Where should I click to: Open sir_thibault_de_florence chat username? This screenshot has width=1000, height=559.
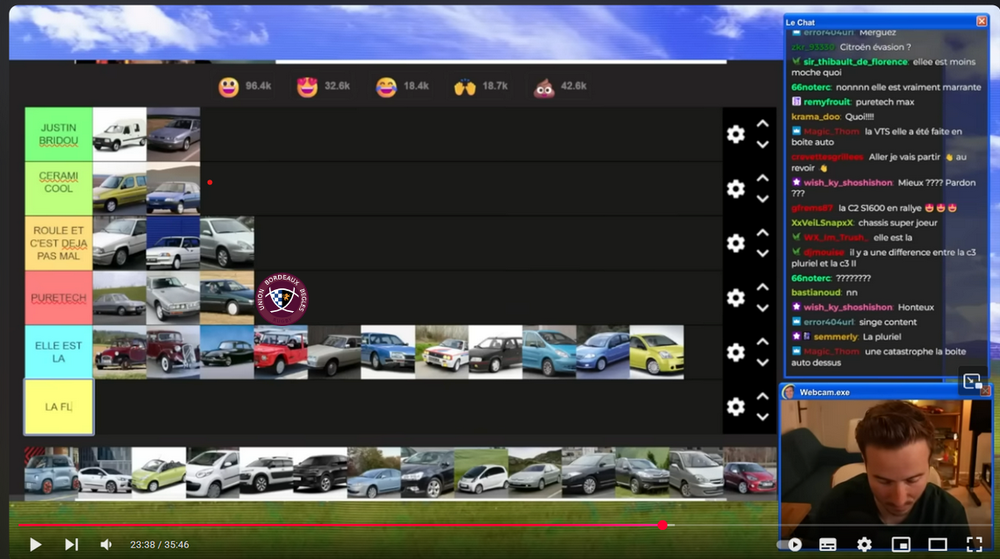click(x=855, y=62)
